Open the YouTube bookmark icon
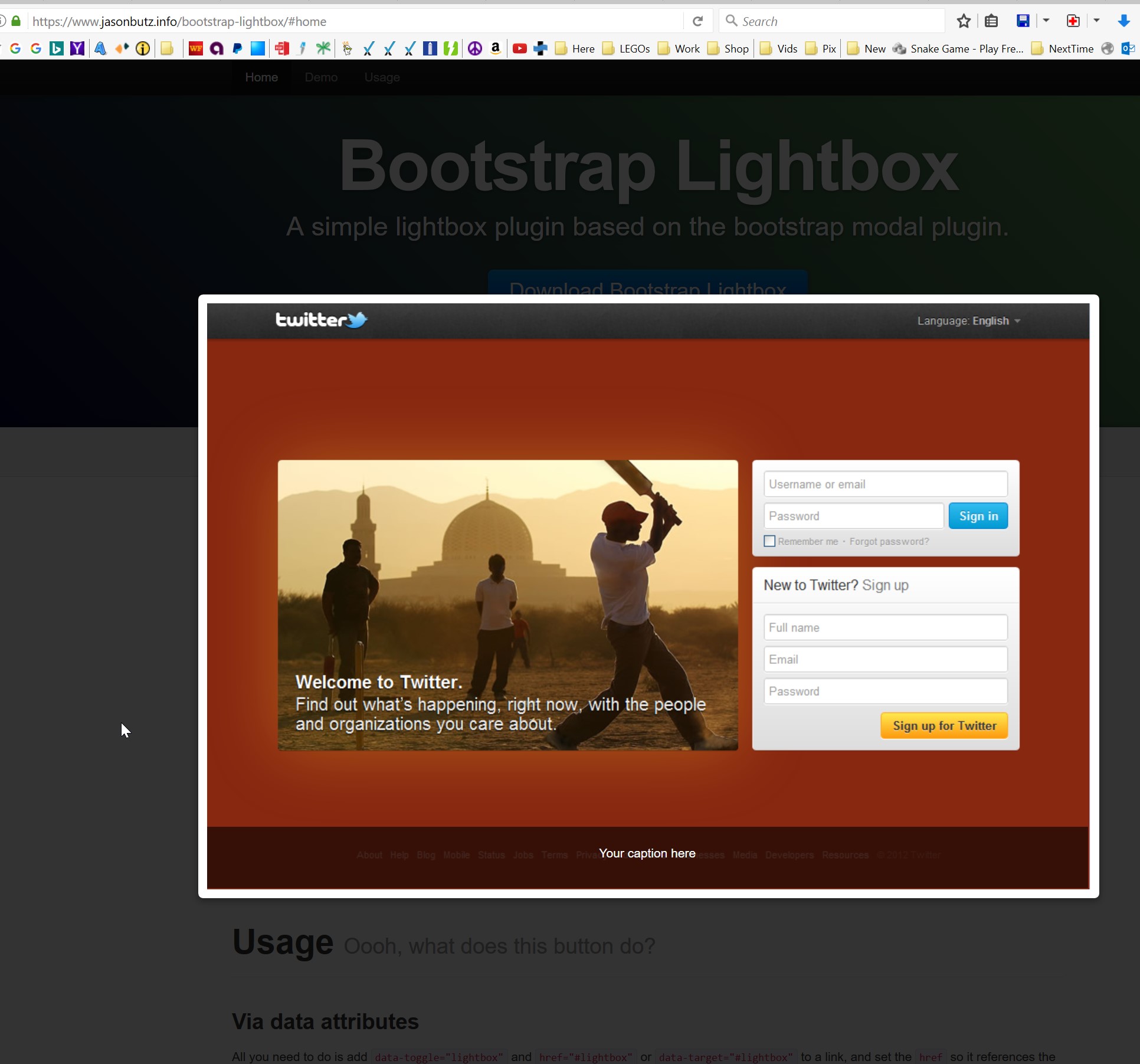Screen dimensions: 1140x1064 (519, 48)
